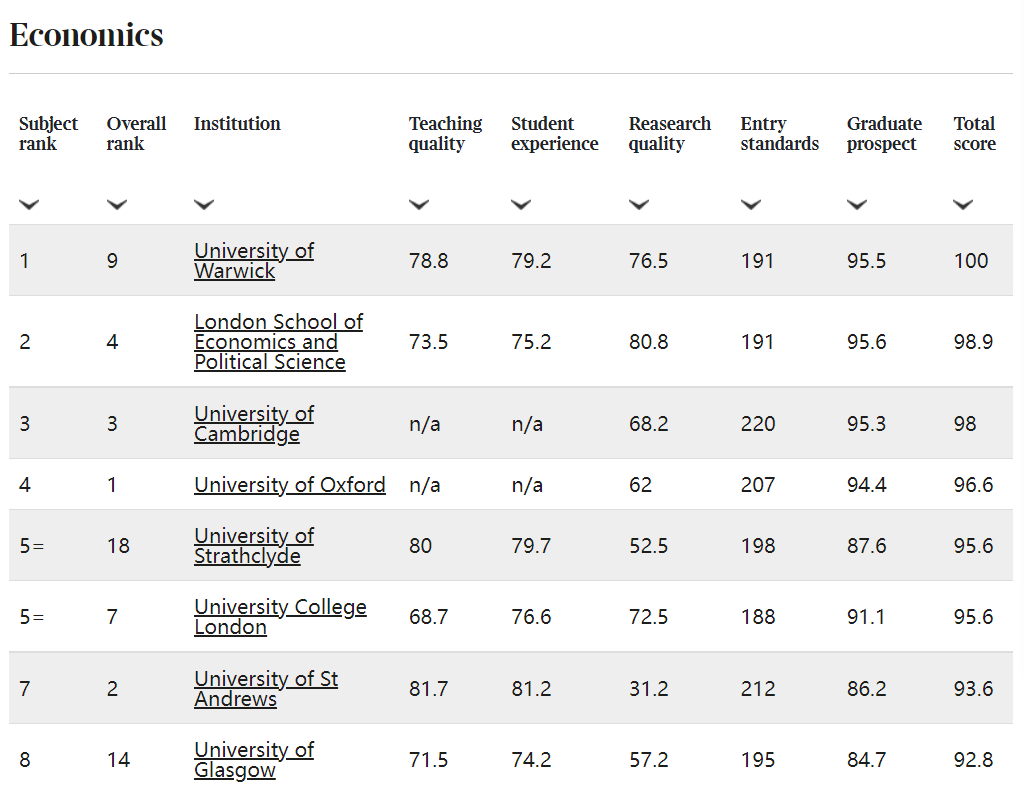Click the University of Oxford link
This screenshot has width=1024, height=787.
tap(289, 485)
